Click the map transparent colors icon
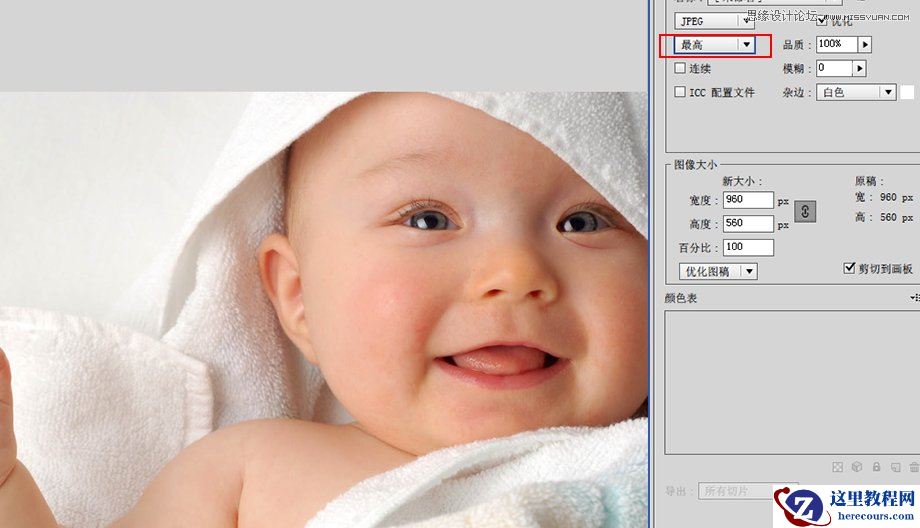This screenshot has height=528, width=920. (838, 467)
